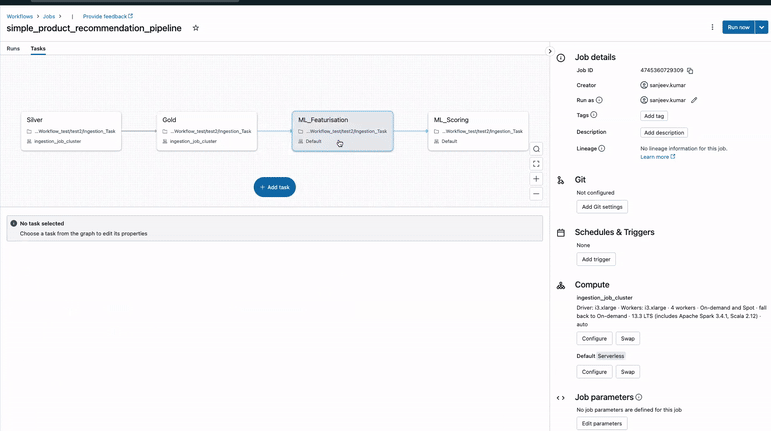Image resolution: width=771 pixels, height=431 pixels.
Task: Search tasks in the graph canvas
Action: coord(536,149)
